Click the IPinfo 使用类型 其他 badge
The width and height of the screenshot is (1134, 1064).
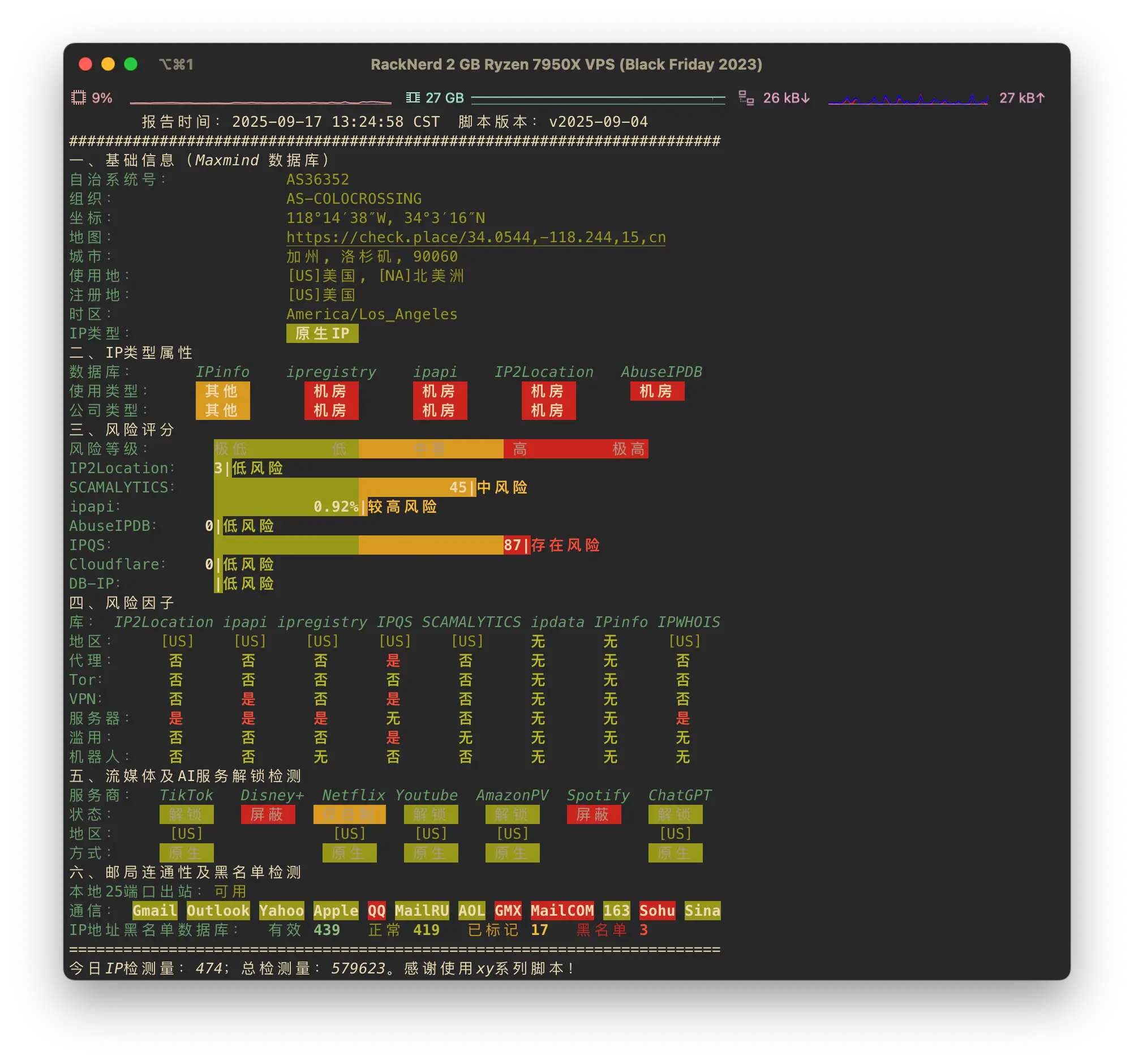(222, 392)
